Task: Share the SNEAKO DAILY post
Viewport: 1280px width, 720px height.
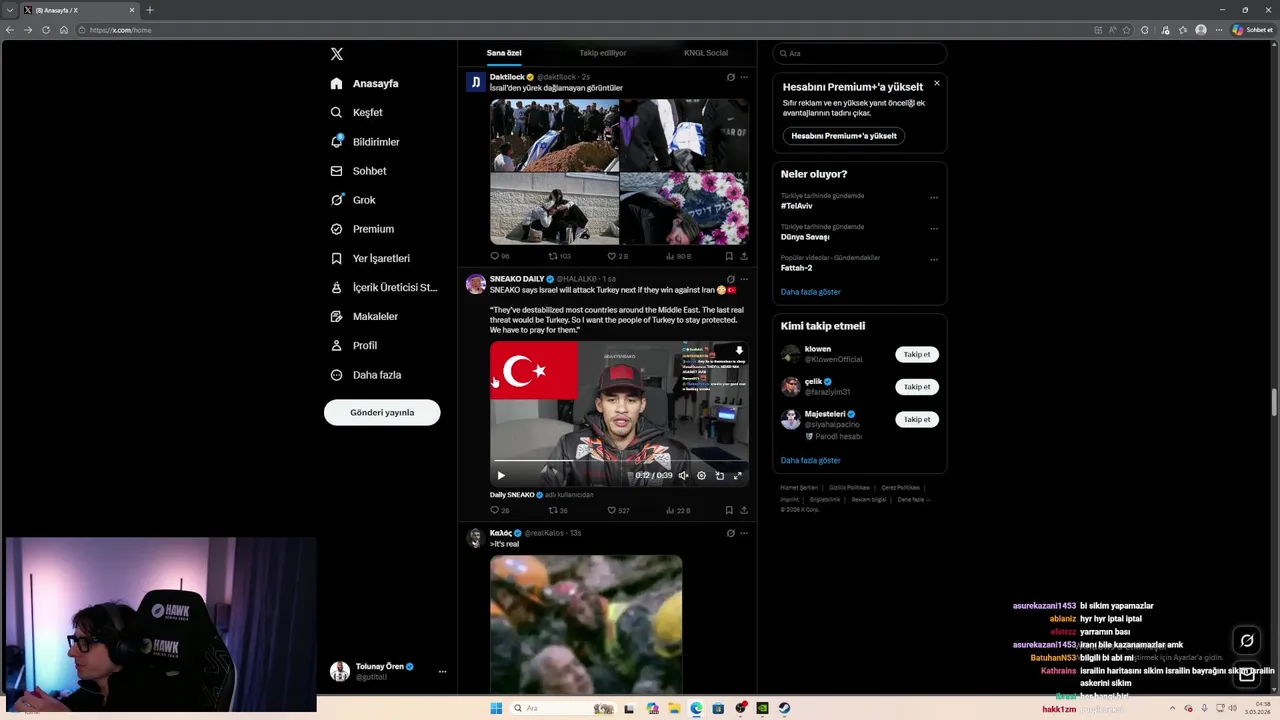Action: click(x=744, y=510)
